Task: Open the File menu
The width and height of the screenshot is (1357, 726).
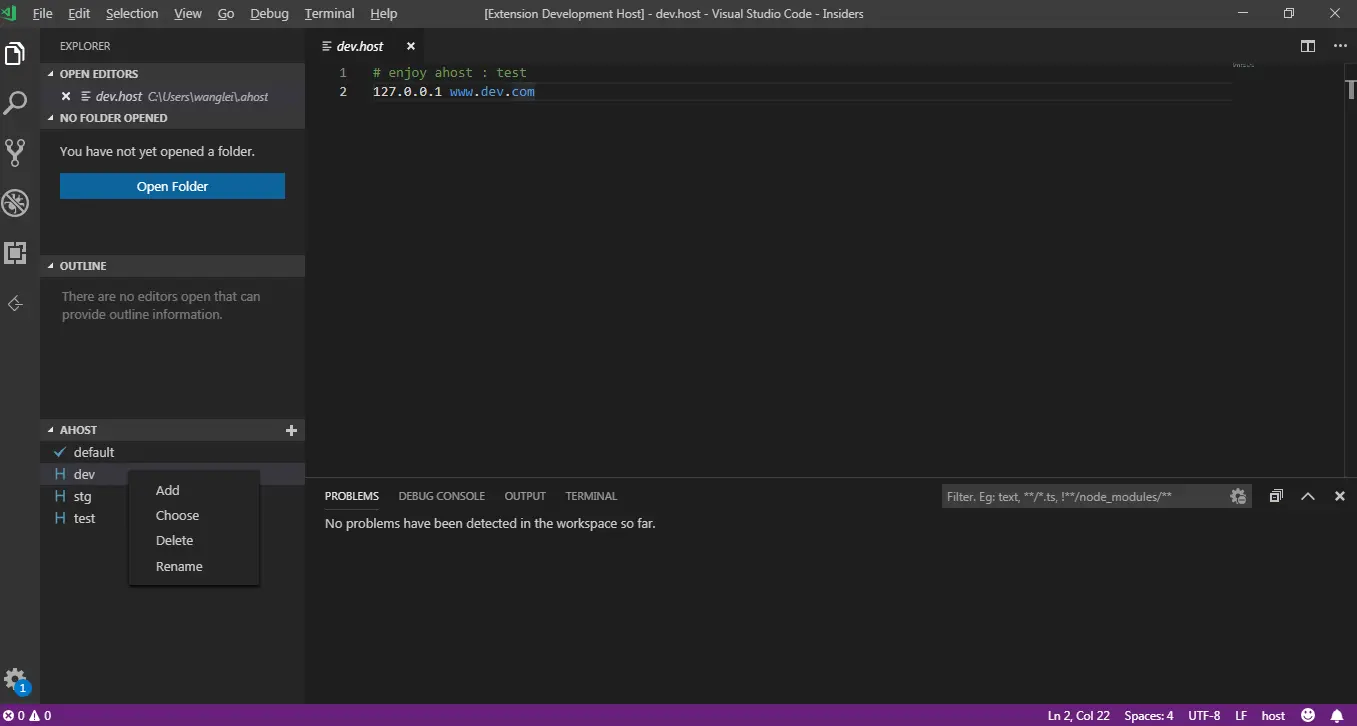Action: pos(43,14)
